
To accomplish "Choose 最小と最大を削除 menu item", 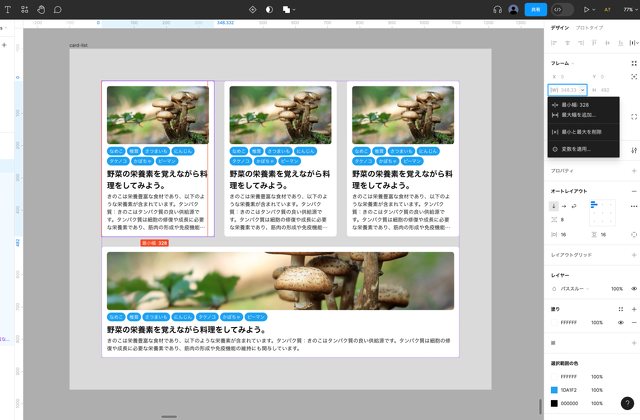I will pos(581,132).
